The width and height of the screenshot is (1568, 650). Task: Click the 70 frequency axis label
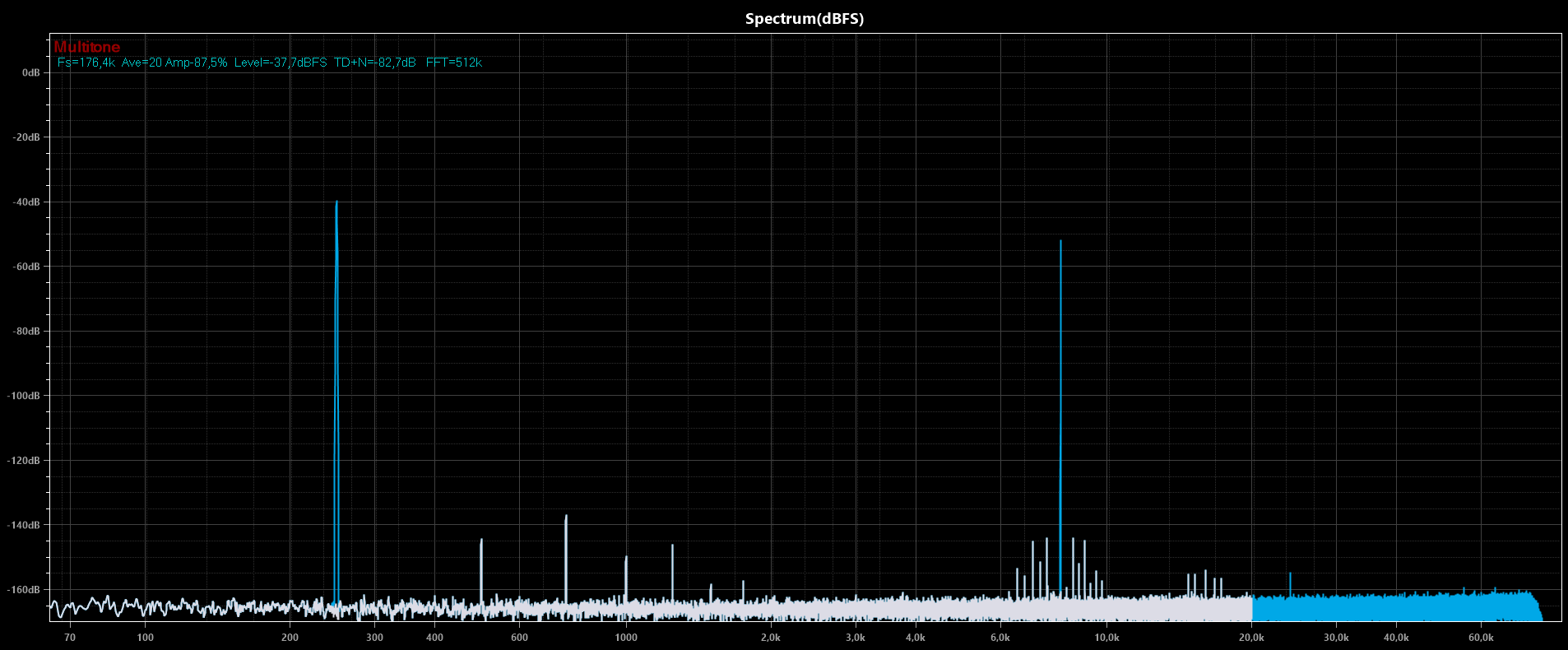click(x=70, y=637)
